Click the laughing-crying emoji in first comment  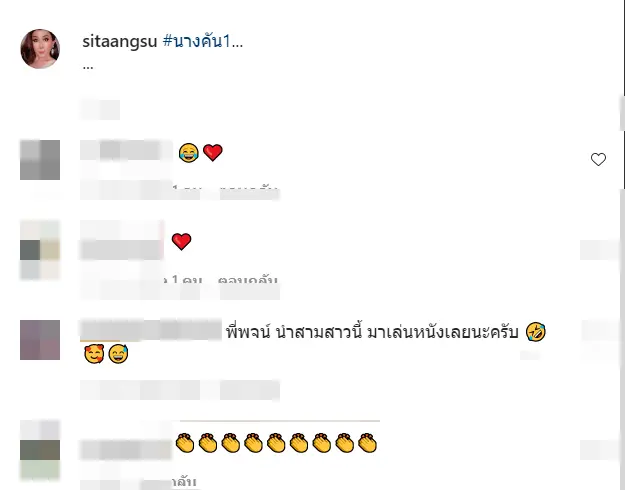[x=189, y=153]
